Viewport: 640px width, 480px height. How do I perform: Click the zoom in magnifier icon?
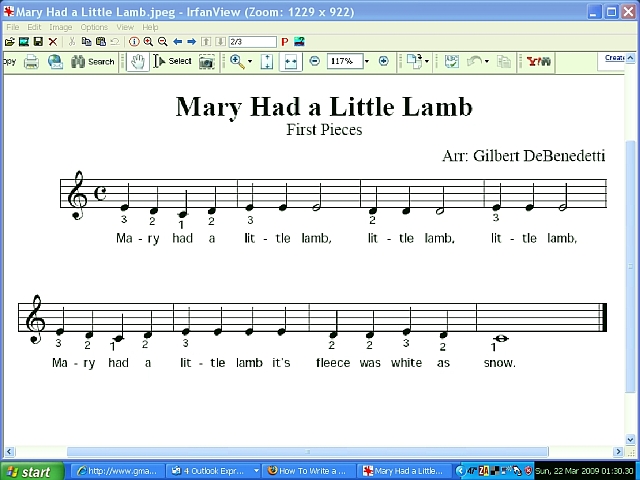point(148,42)
